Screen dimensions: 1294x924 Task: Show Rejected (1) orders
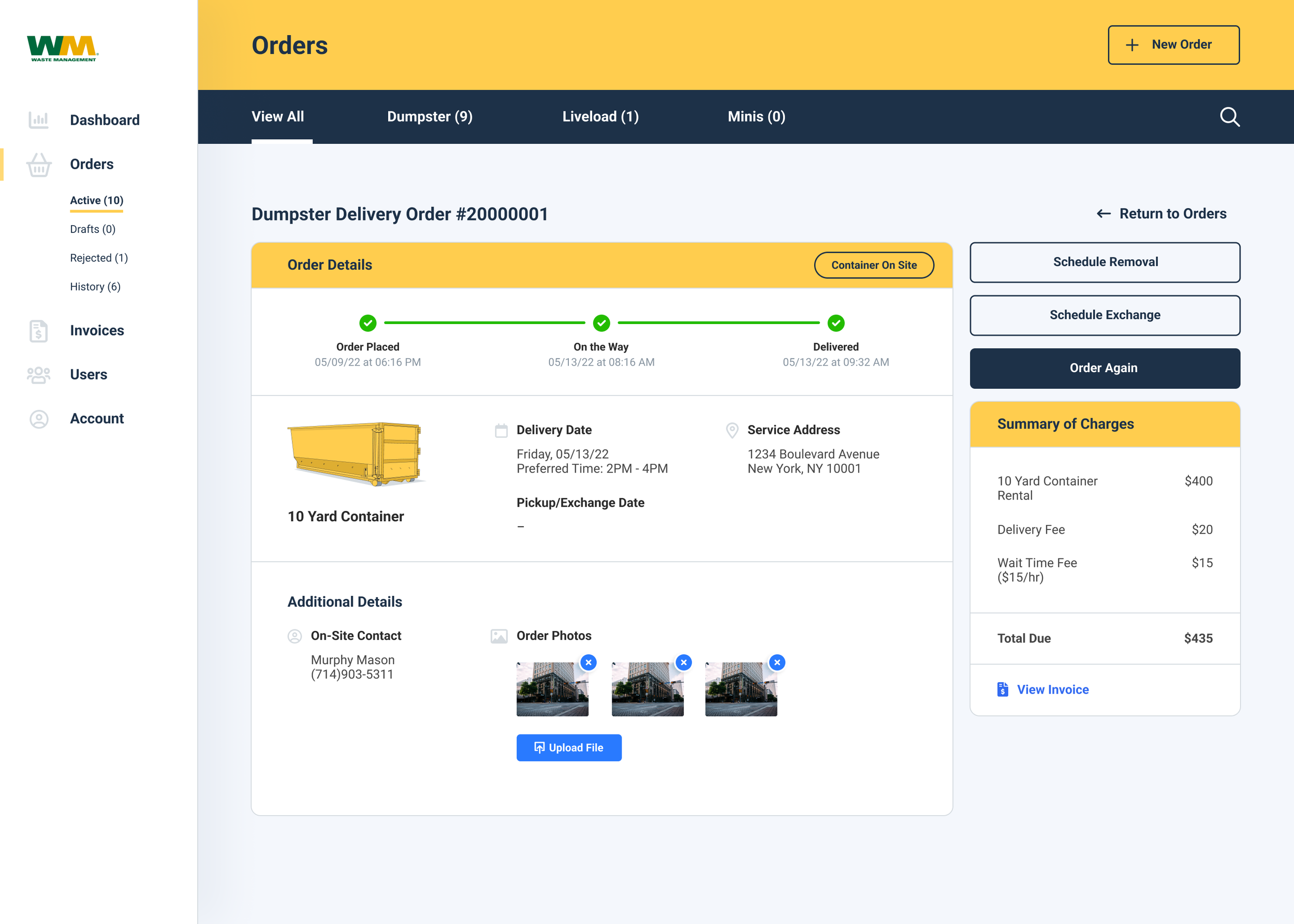point(99,258)
